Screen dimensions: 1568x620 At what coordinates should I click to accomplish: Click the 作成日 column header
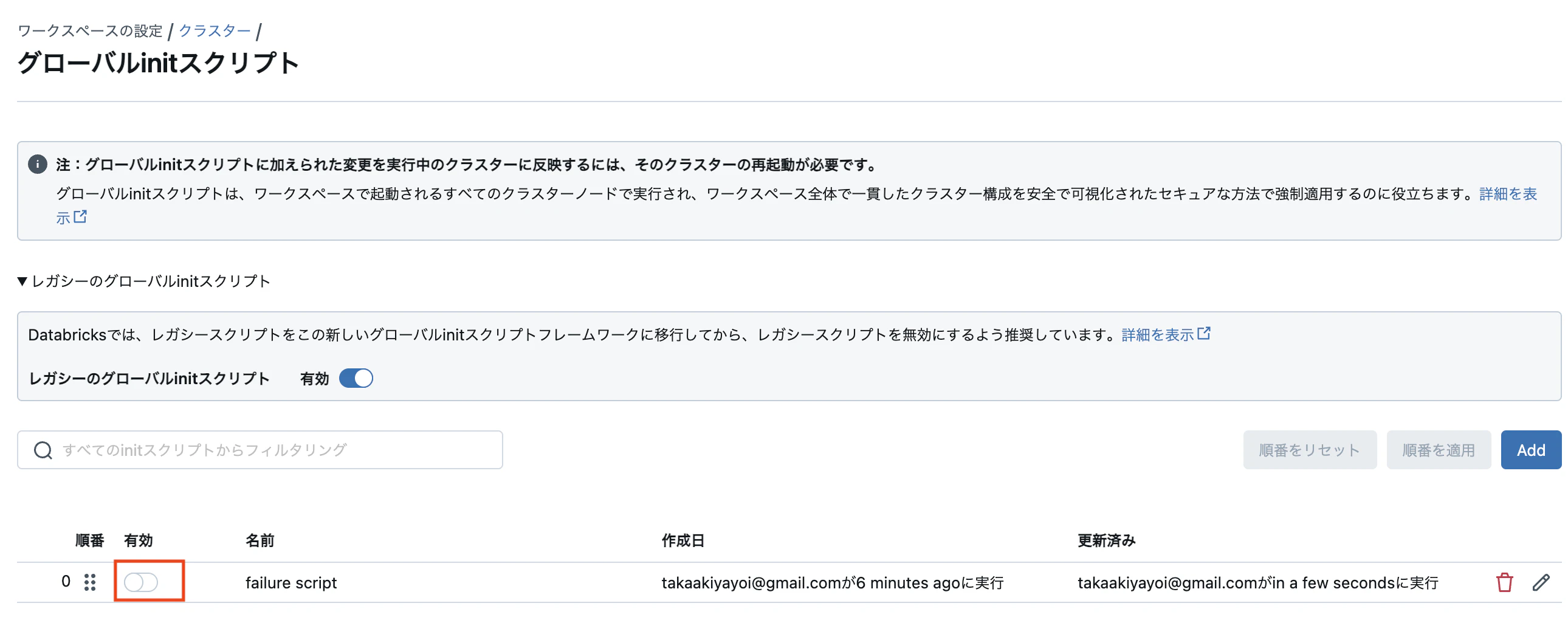[683, 540]
